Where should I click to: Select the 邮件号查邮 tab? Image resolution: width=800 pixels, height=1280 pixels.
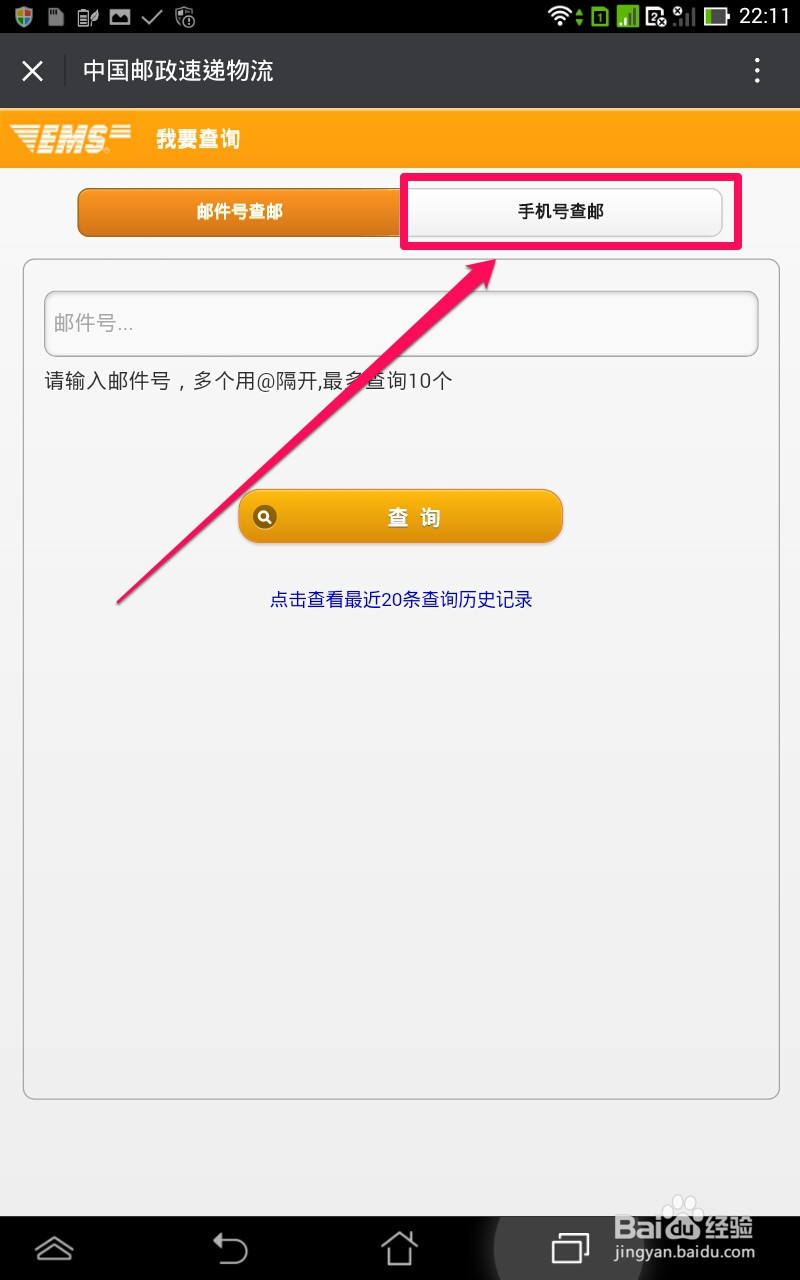[x=239, y=212]
